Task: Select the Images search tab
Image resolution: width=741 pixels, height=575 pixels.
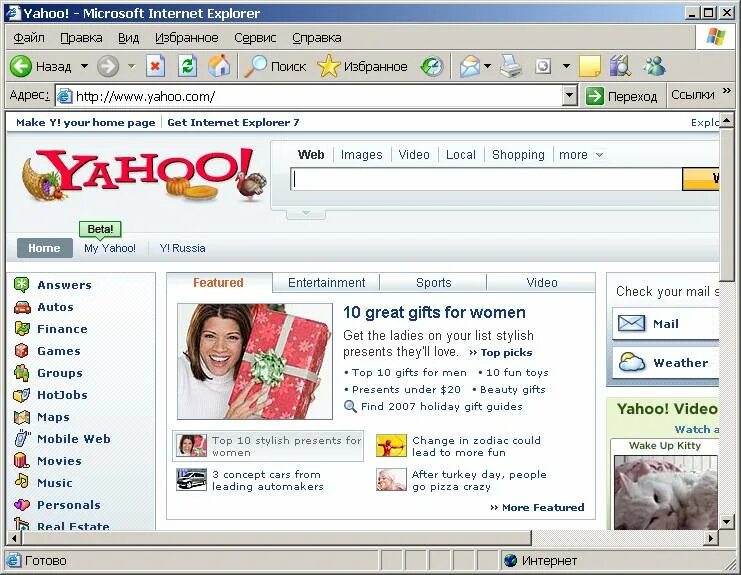Action: click(x=362, y=155)
